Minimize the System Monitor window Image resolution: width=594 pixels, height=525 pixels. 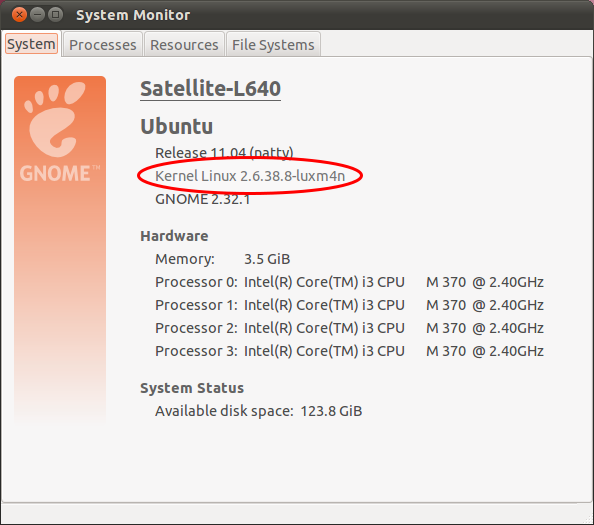[x=37, y=15]
